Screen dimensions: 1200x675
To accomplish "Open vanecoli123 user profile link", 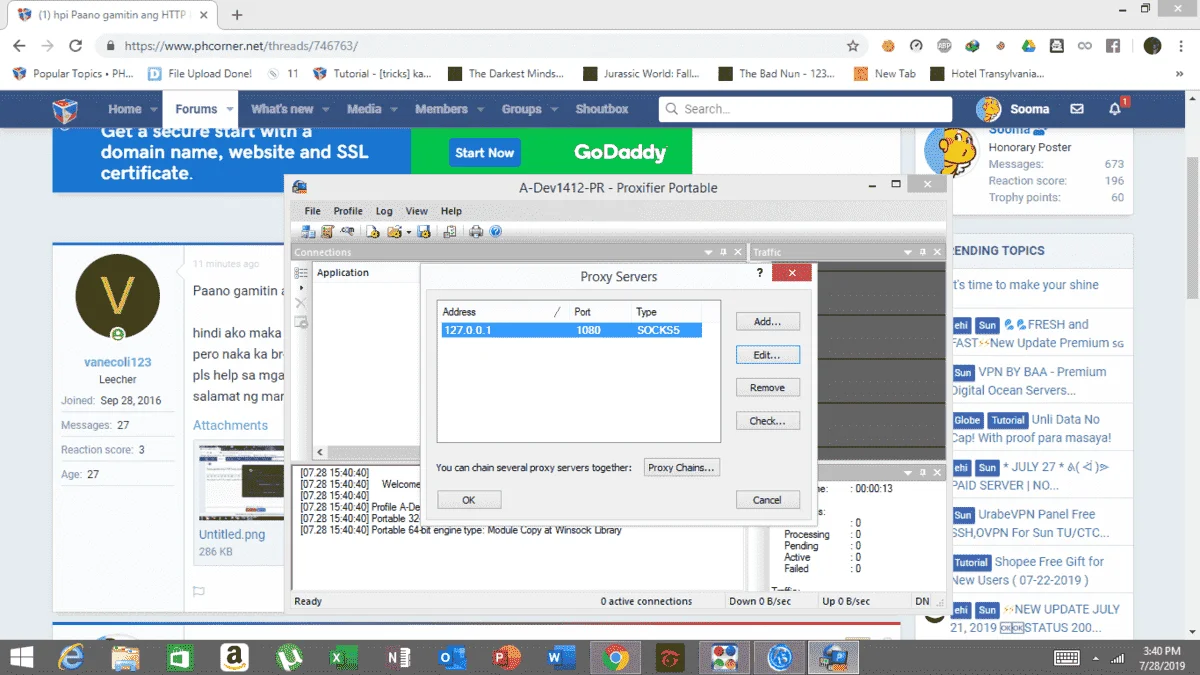I will pos(118,362).
